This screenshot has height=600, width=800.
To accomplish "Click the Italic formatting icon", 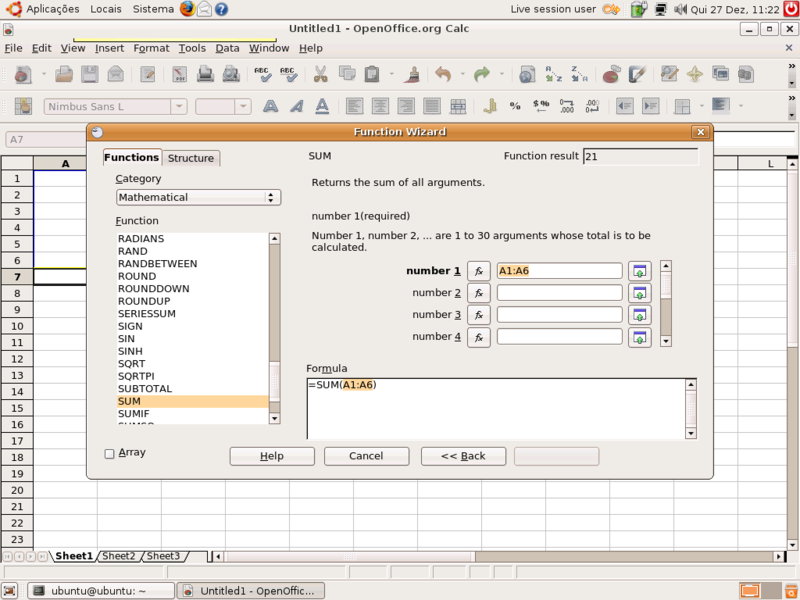I will click(296, 106).
